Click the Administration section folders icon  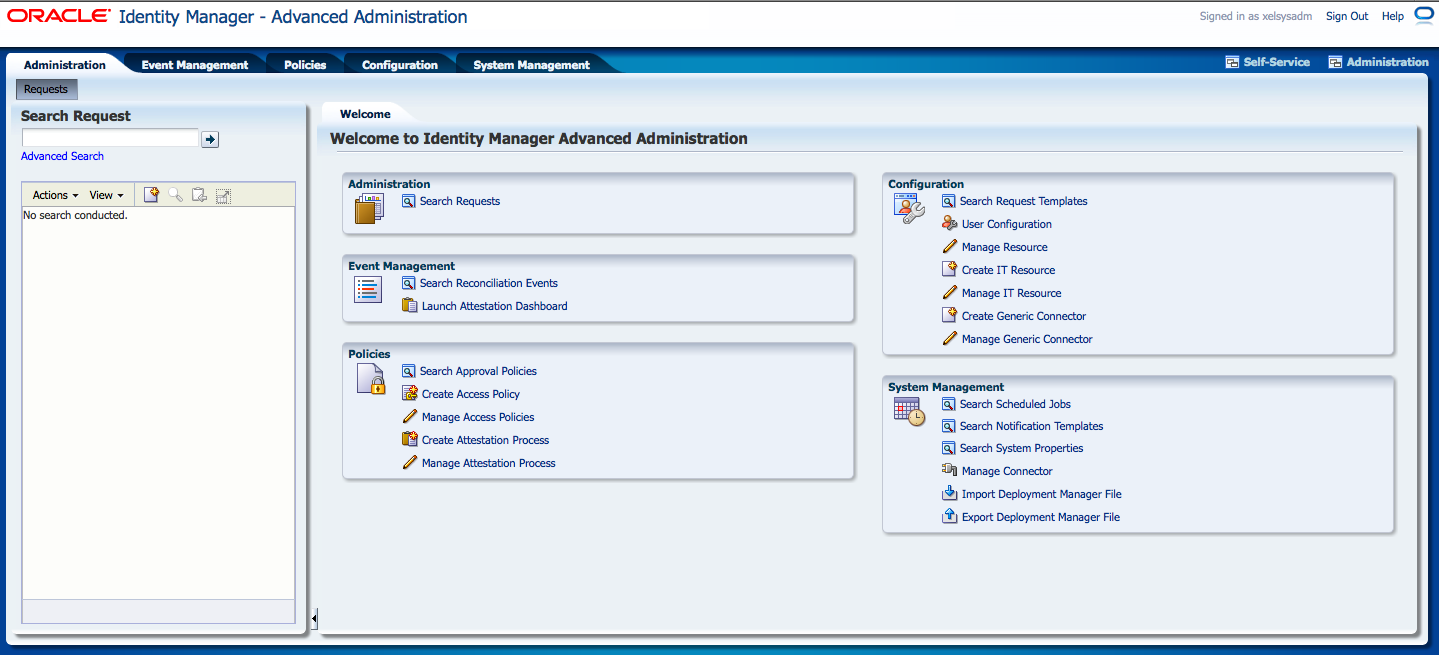coord(369,209)
